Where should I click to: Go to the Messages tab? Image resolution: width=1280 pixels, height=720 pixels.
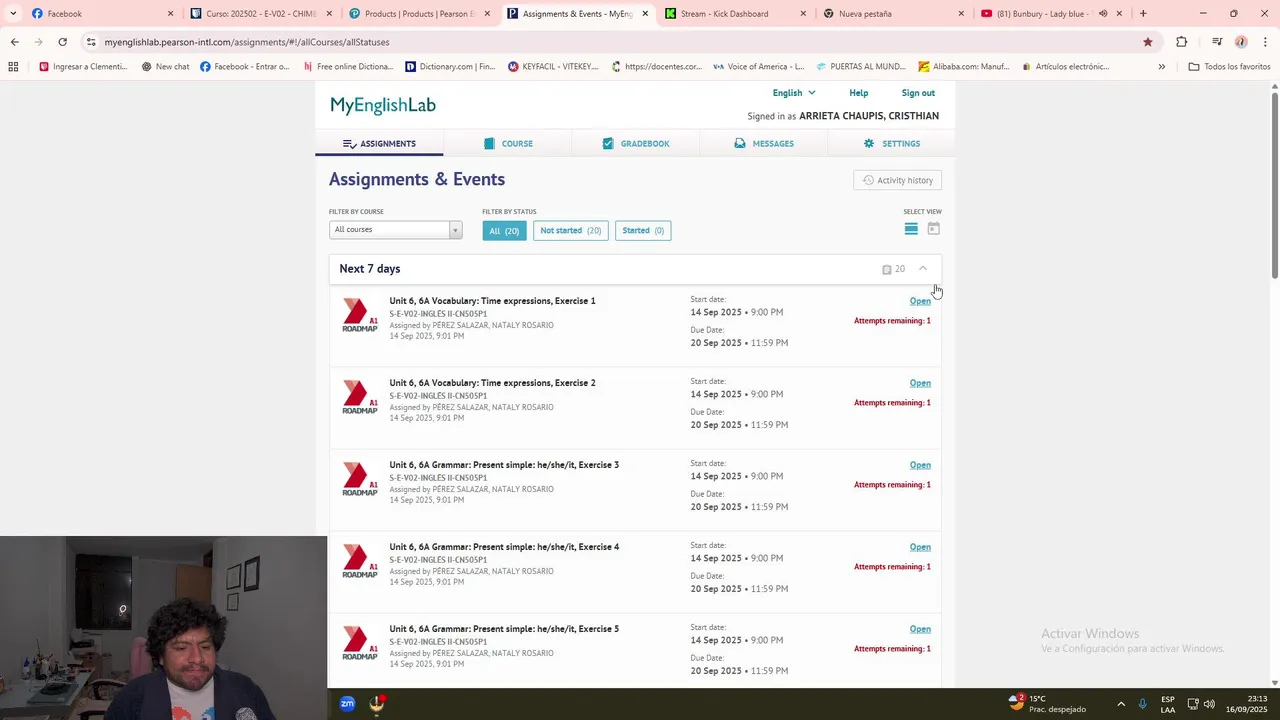point(764,143)
